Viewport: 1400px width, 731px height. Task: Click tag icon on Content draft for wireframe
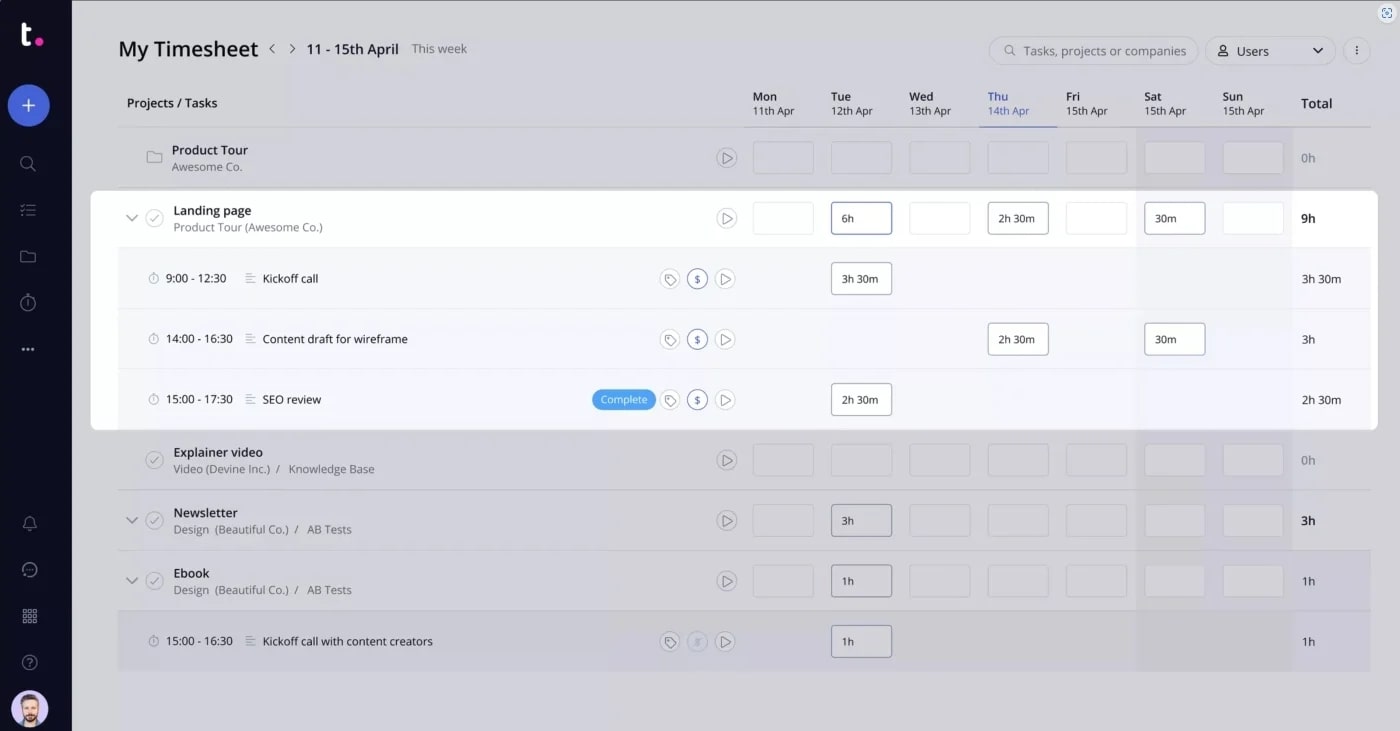click(x=670, y=340)
